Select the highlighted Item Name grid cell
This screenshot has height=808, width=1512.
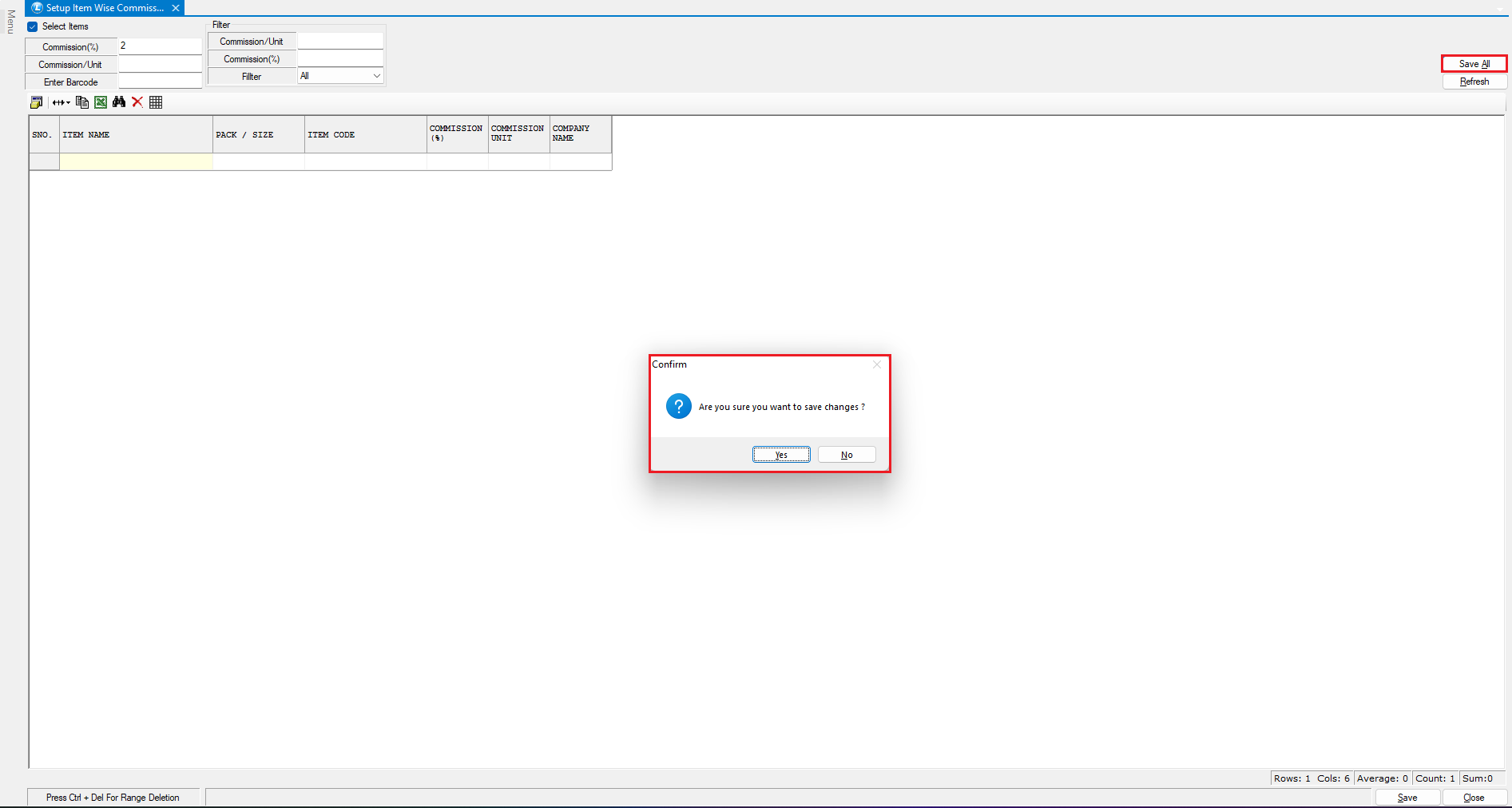point(136,161)
